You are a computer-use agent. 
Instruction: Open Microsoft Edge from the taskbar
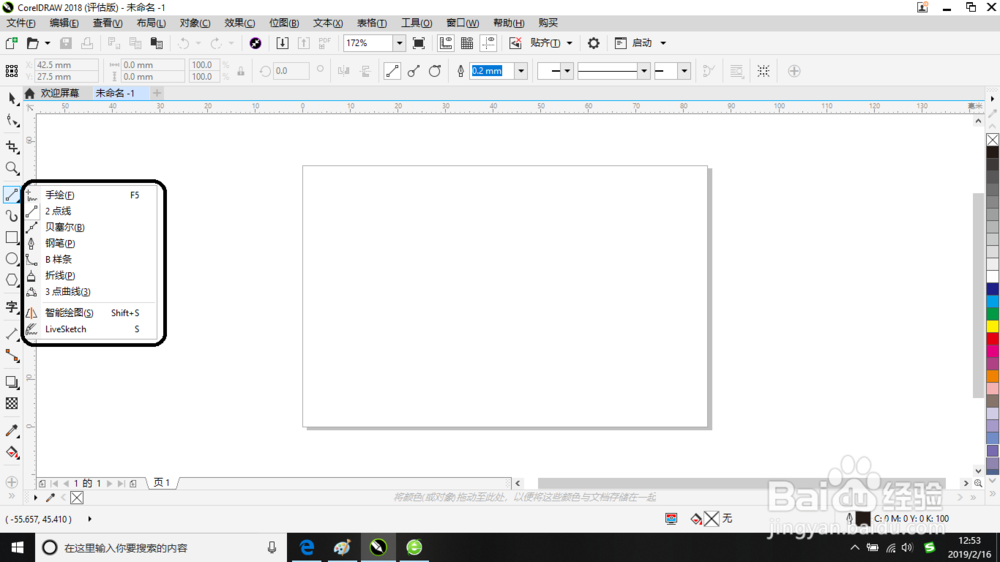tap(307, 547)
